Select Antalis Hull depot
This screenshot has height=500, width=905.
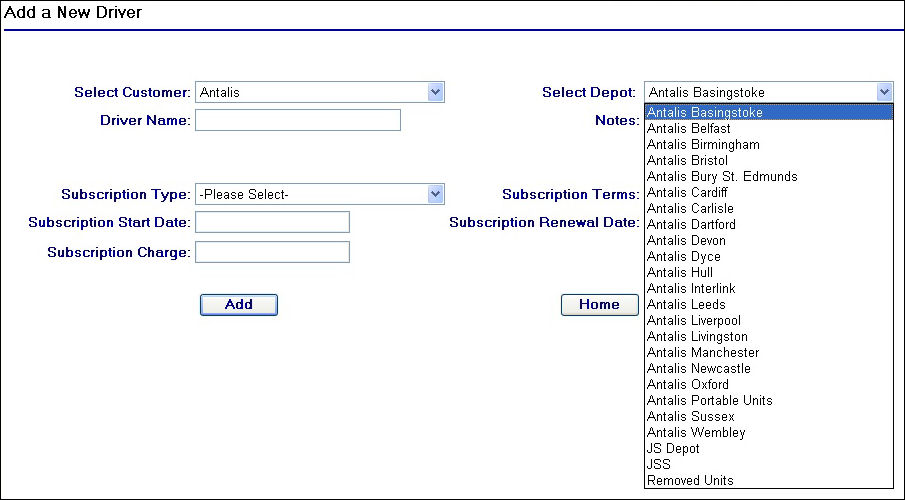coord(769,272)
